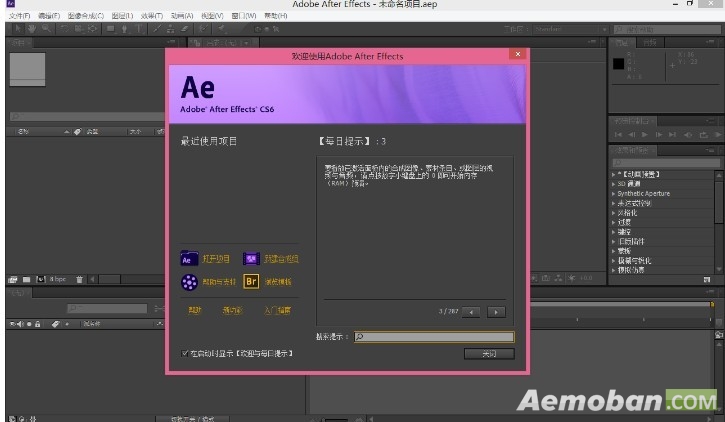Open the 文件(F) menu

[19, 16]
